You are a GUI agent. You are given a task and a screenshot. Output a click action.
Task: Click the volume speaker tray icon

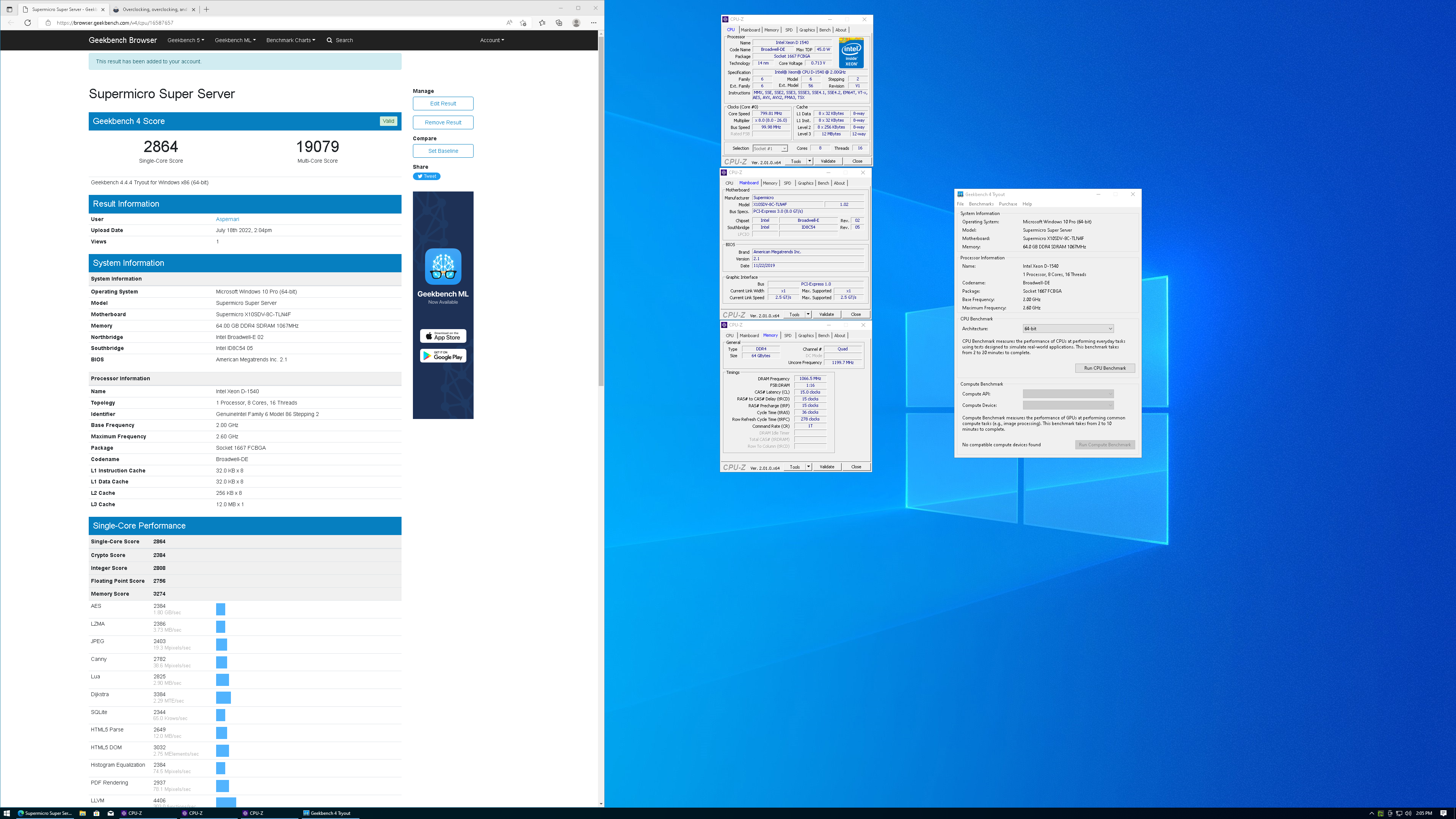pos(1408,813)
